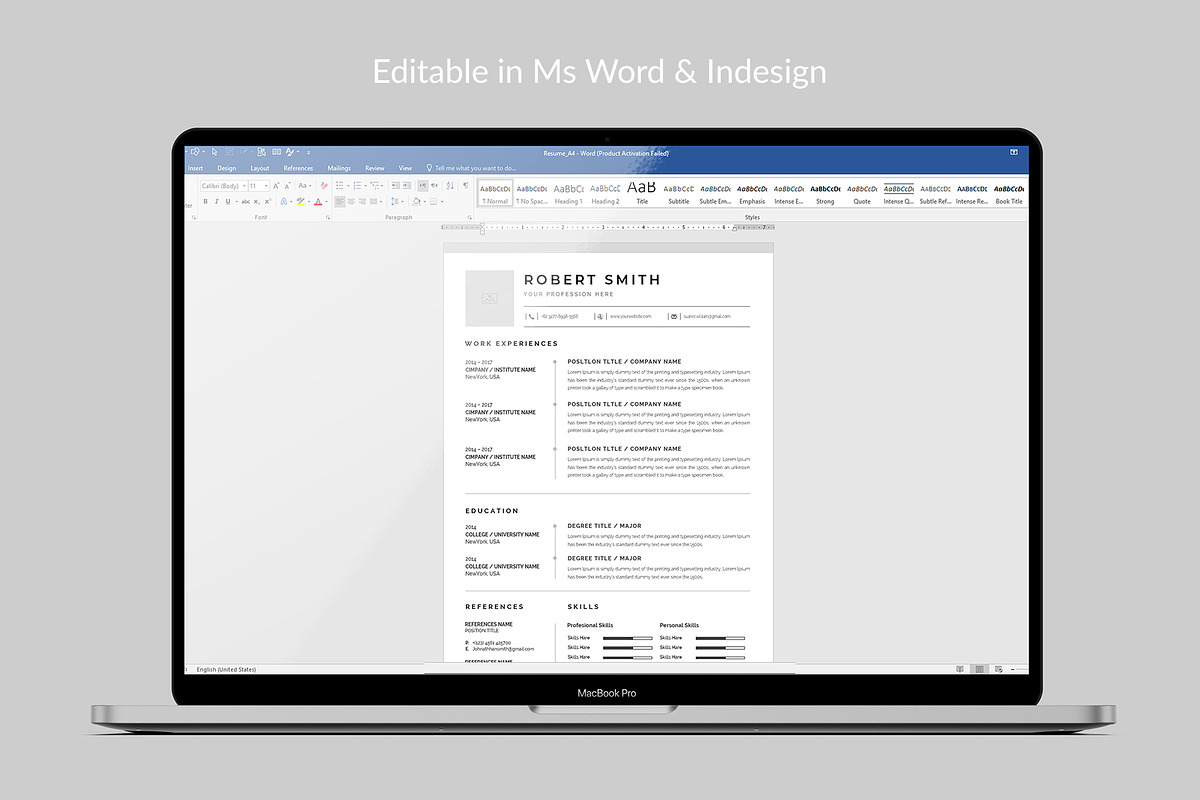Click Web Layout view icon in status bar
Viewport: 1200px width, 800px height.
[999, 669]
